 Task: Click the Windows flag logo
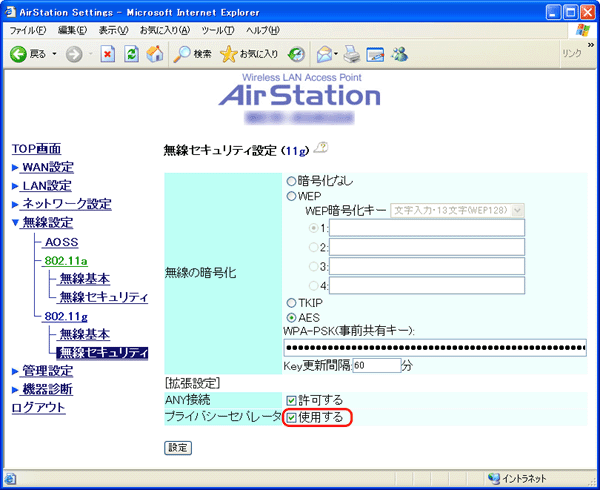click(583, 30)
